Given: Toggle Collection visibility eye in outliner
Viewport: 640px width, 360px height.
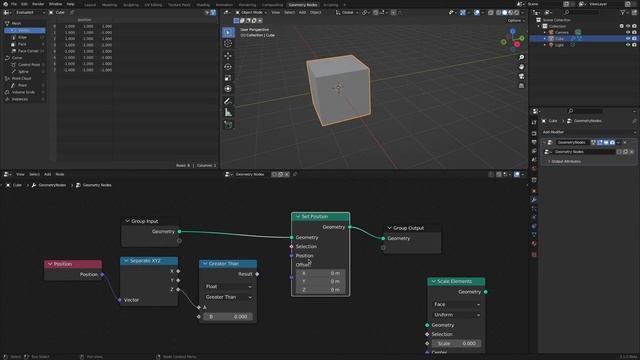Looking at the screenshot, I should coord(628,26).
